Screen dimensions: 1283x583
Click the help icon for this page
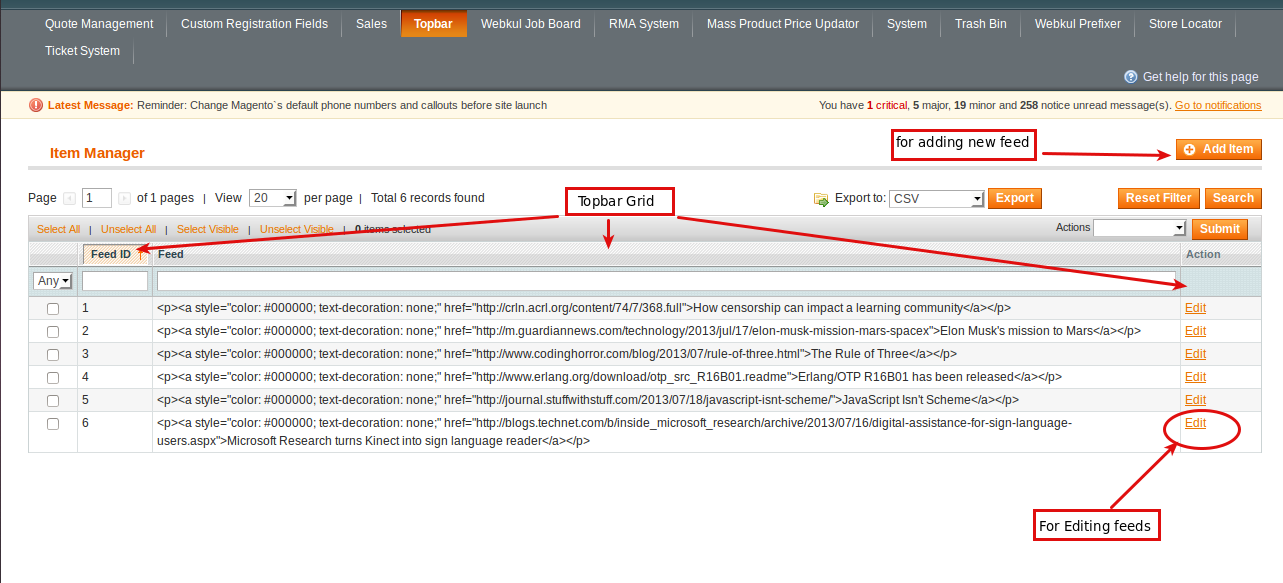click(1131, 77)
